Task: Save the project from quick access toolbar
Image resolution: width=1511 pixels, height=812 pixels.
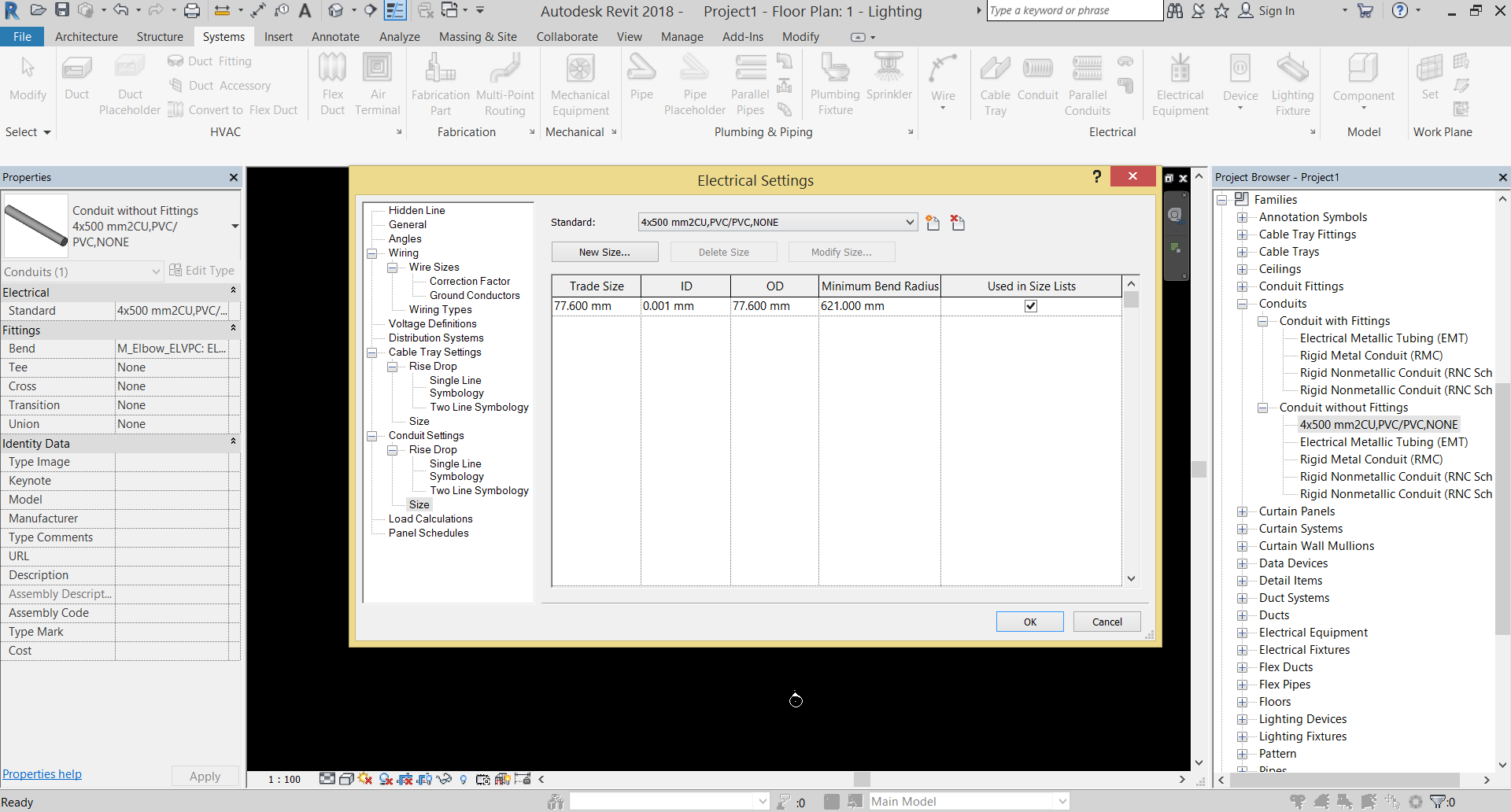Action: tap(61, 10)
